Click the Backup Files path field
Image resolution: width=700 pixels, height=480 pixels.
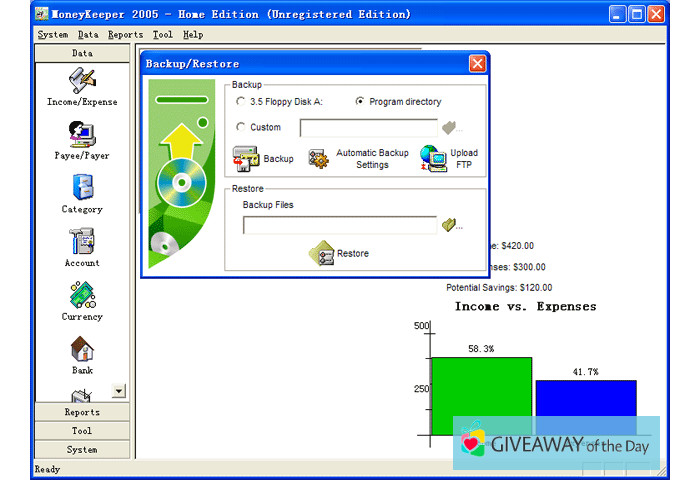pos(340,225)
